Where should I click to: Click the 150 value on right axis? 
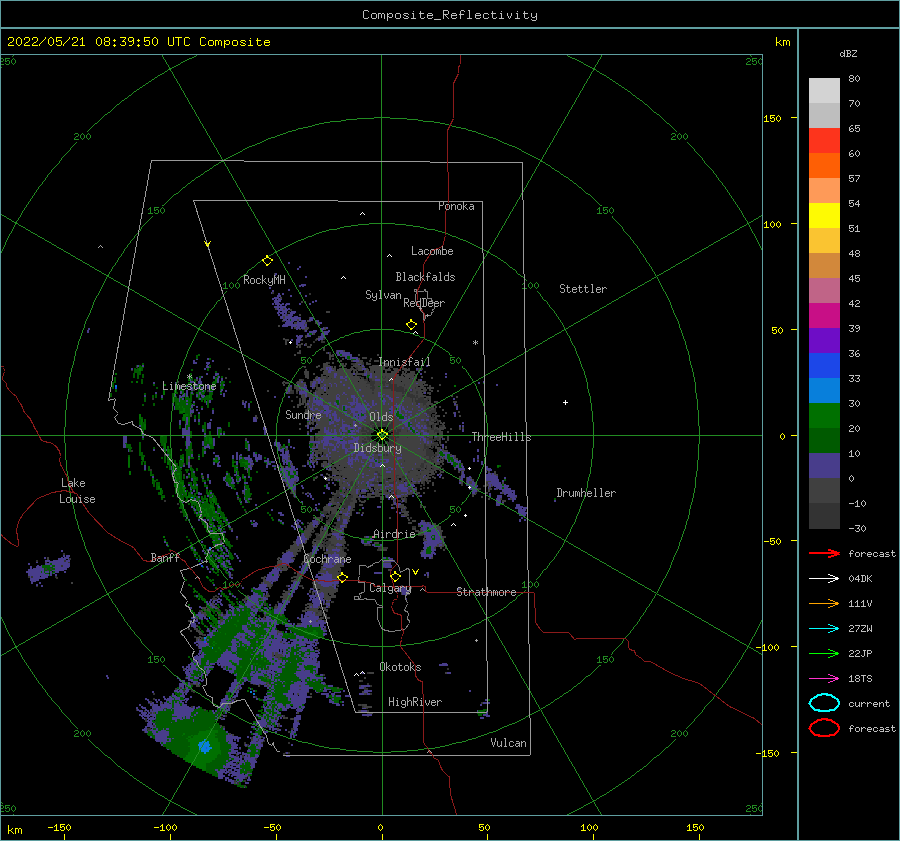pos(772,118)
